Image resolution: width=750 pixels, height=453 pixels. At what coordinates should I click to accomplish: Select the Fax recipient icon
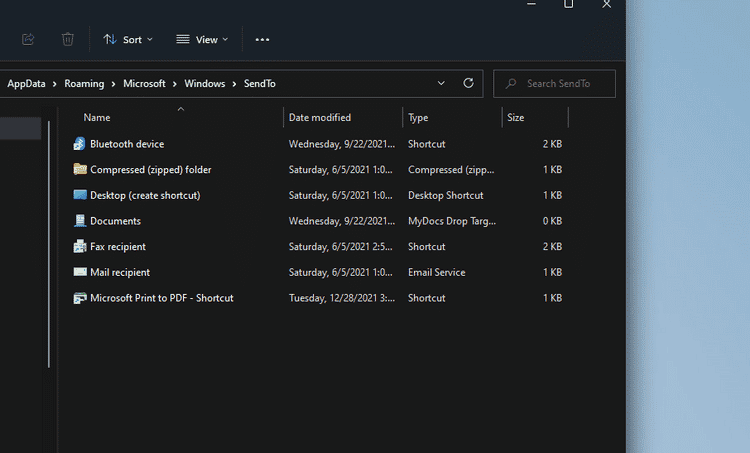tap(80, 247)
